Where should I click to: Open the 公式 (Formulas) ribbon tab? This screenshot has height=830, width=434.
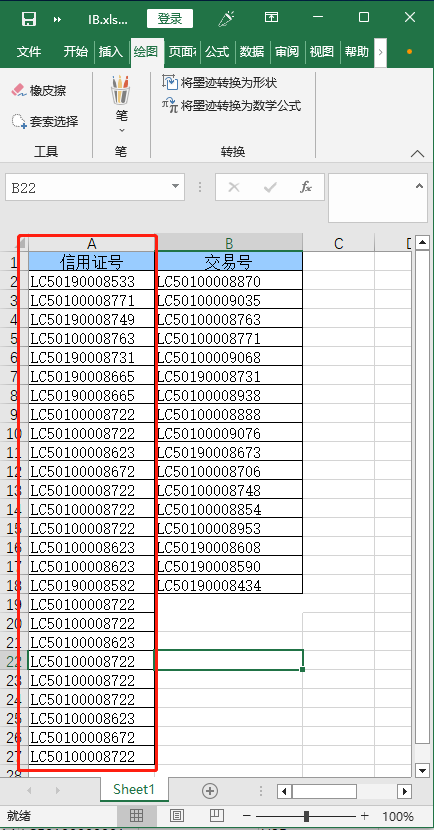click(217, 51)
